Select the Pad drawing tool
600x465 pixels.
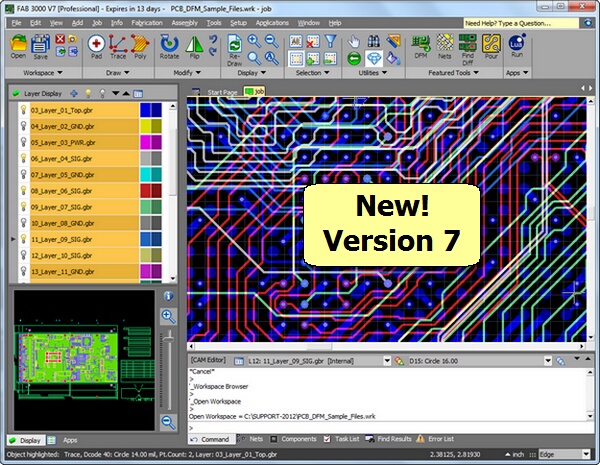pos(96,47)
